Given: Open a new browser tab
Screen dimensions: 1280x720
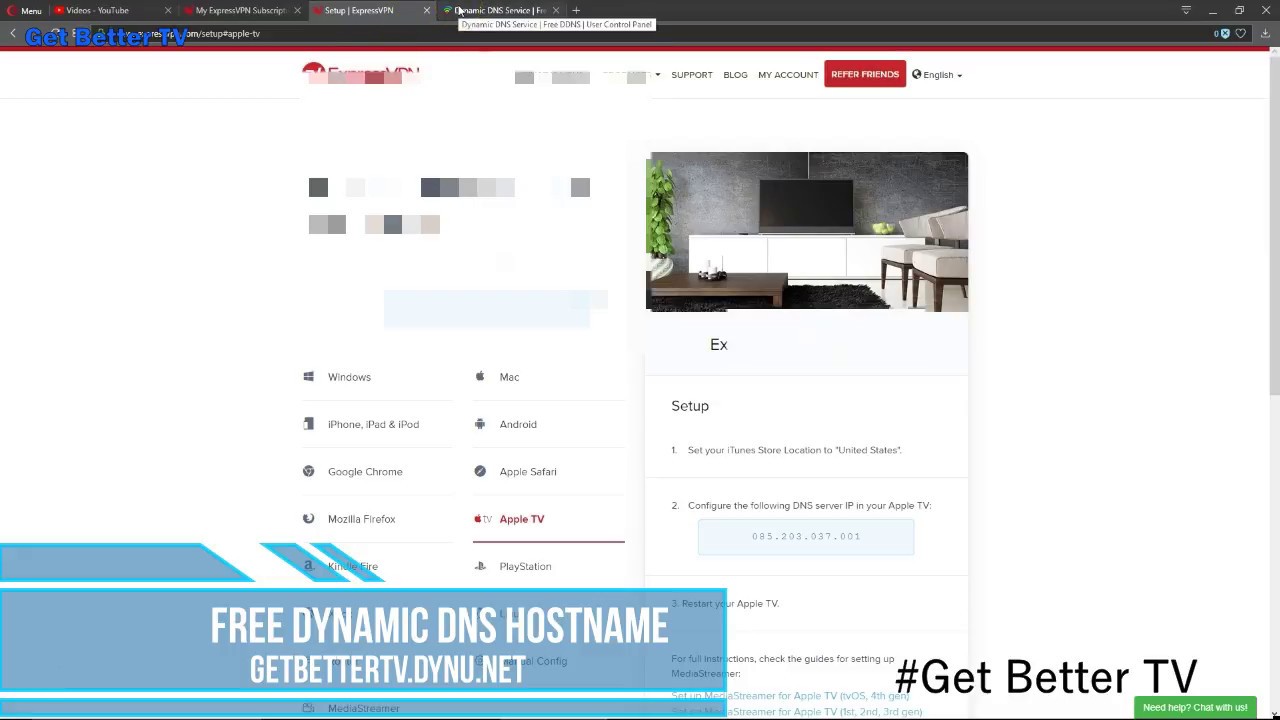Looking at the screenshot, I should 576,10.
